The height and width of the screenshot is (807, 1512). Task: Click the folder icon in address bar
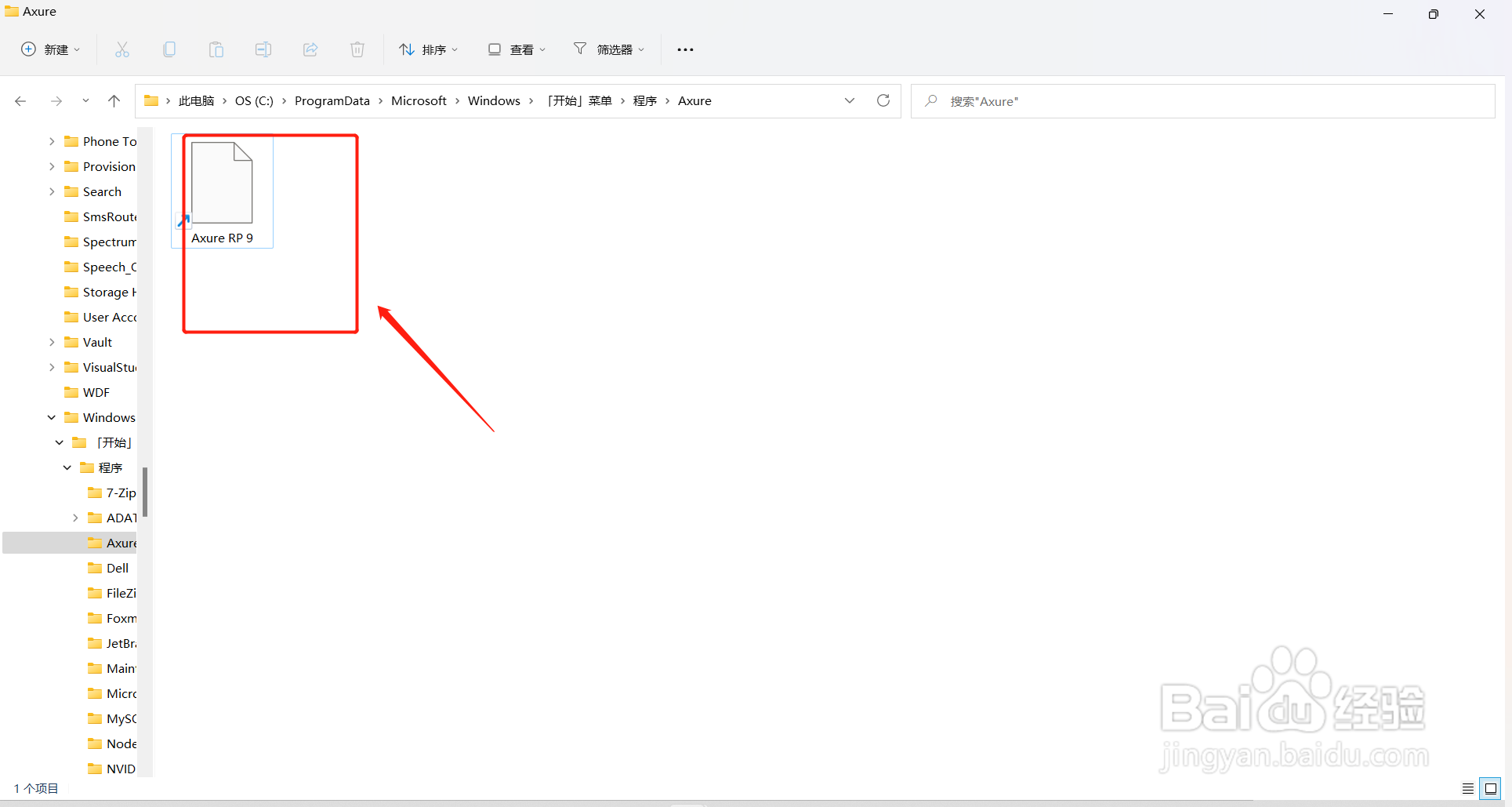tap(151, 100)
